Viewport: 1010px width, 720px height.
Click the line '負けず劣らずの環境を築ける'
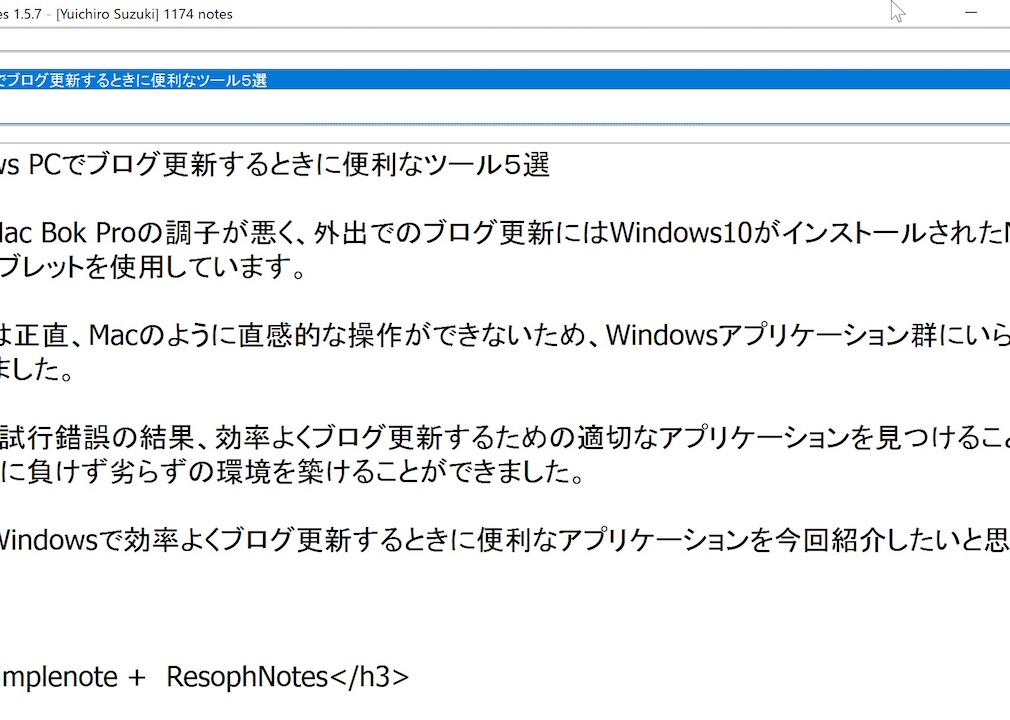pyautogui.click(x=291, y=472)
